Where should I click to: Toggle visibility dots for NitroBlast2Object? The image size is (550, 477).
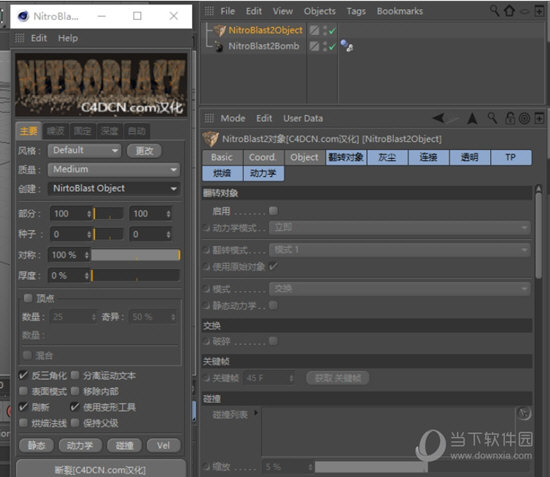[325, 31]
